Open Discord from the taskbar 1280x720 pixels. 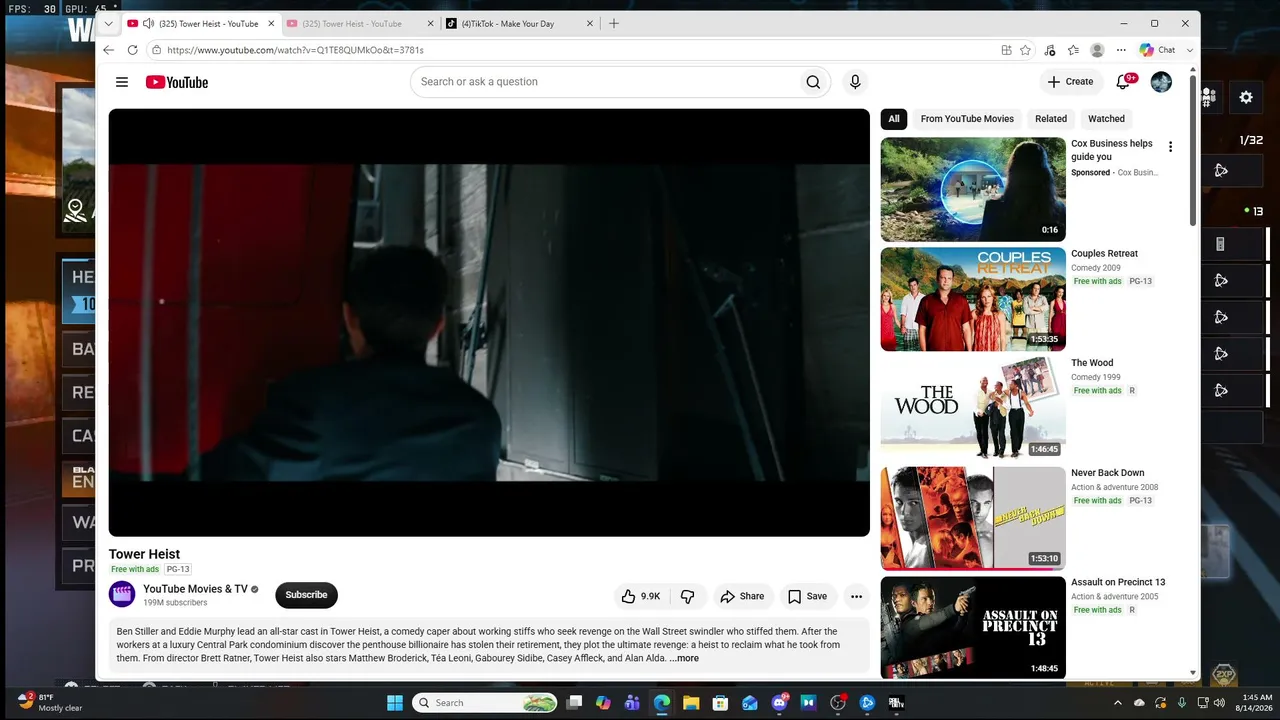point(780,703)
